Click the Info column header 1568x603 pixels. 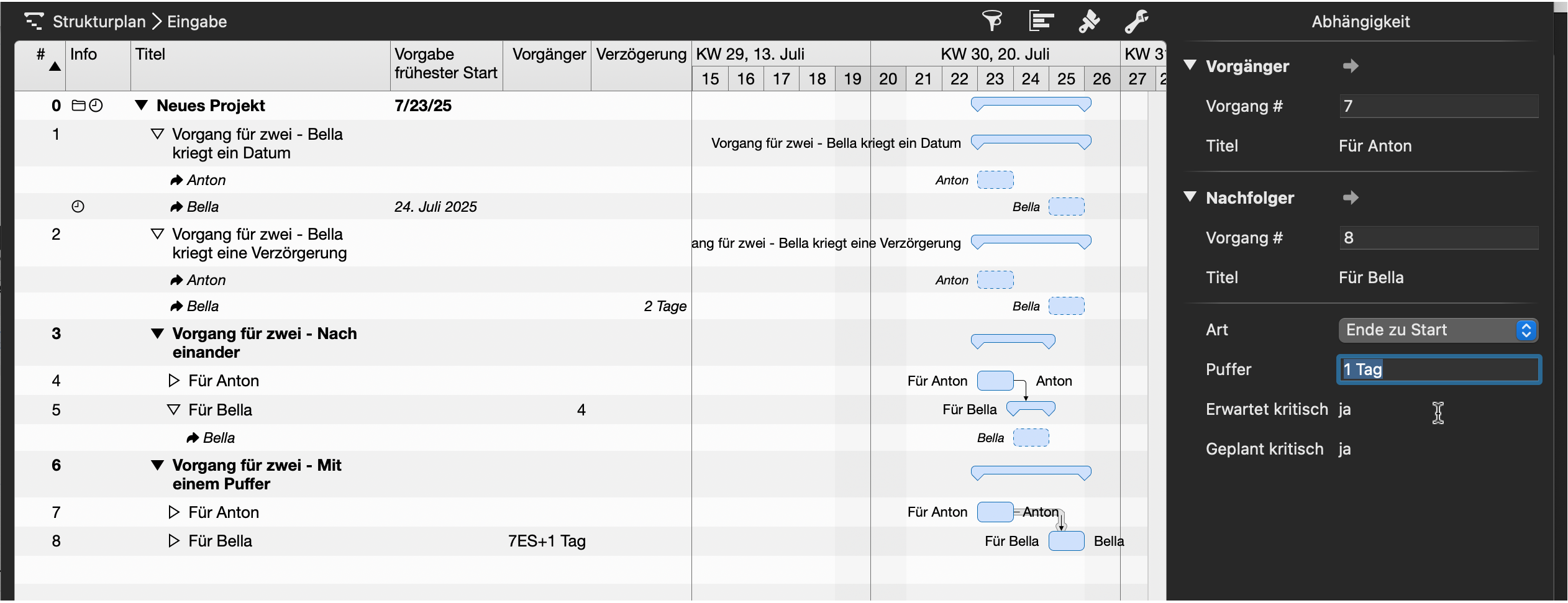[98, 66]
